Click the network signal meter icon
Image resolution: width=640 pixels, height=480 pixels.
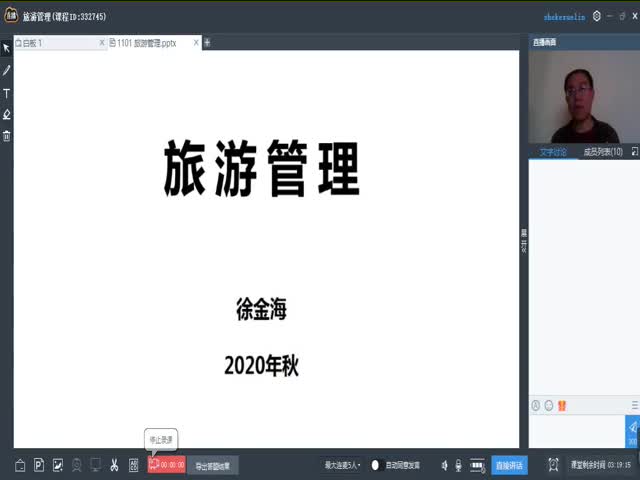coord(477,465)
